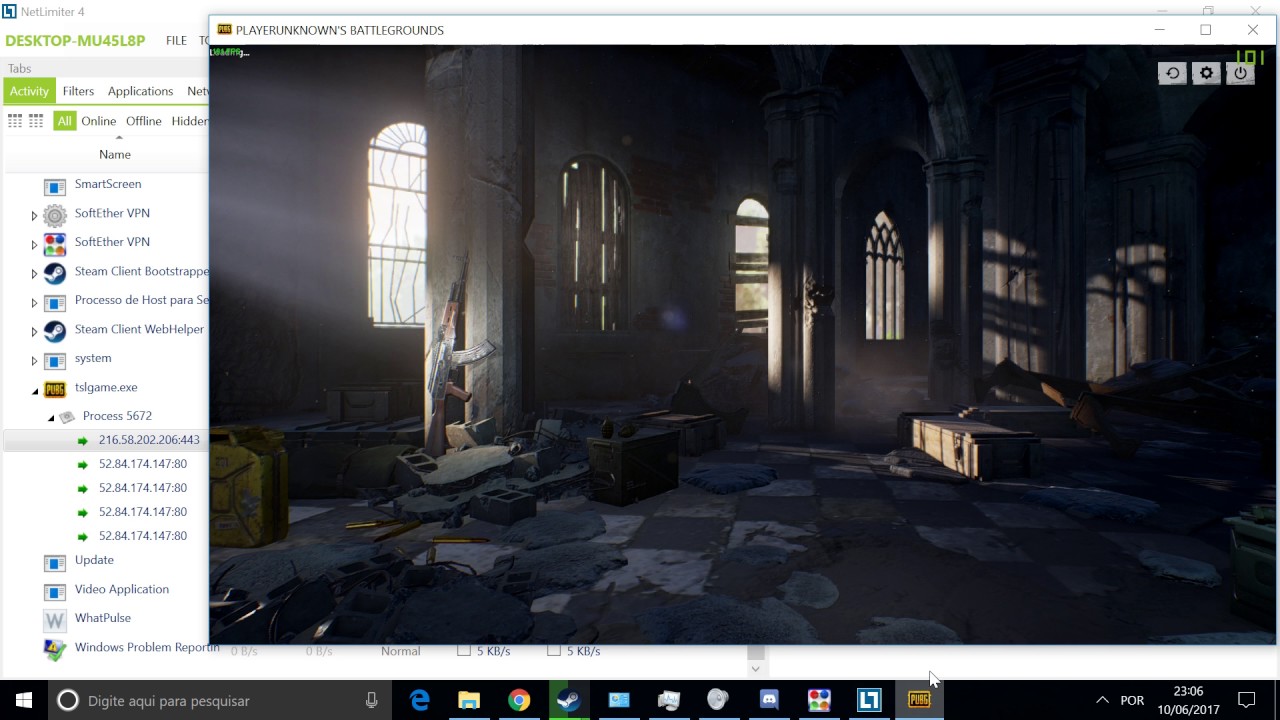
Task: Select the Online filter
Action: [99, 121]
